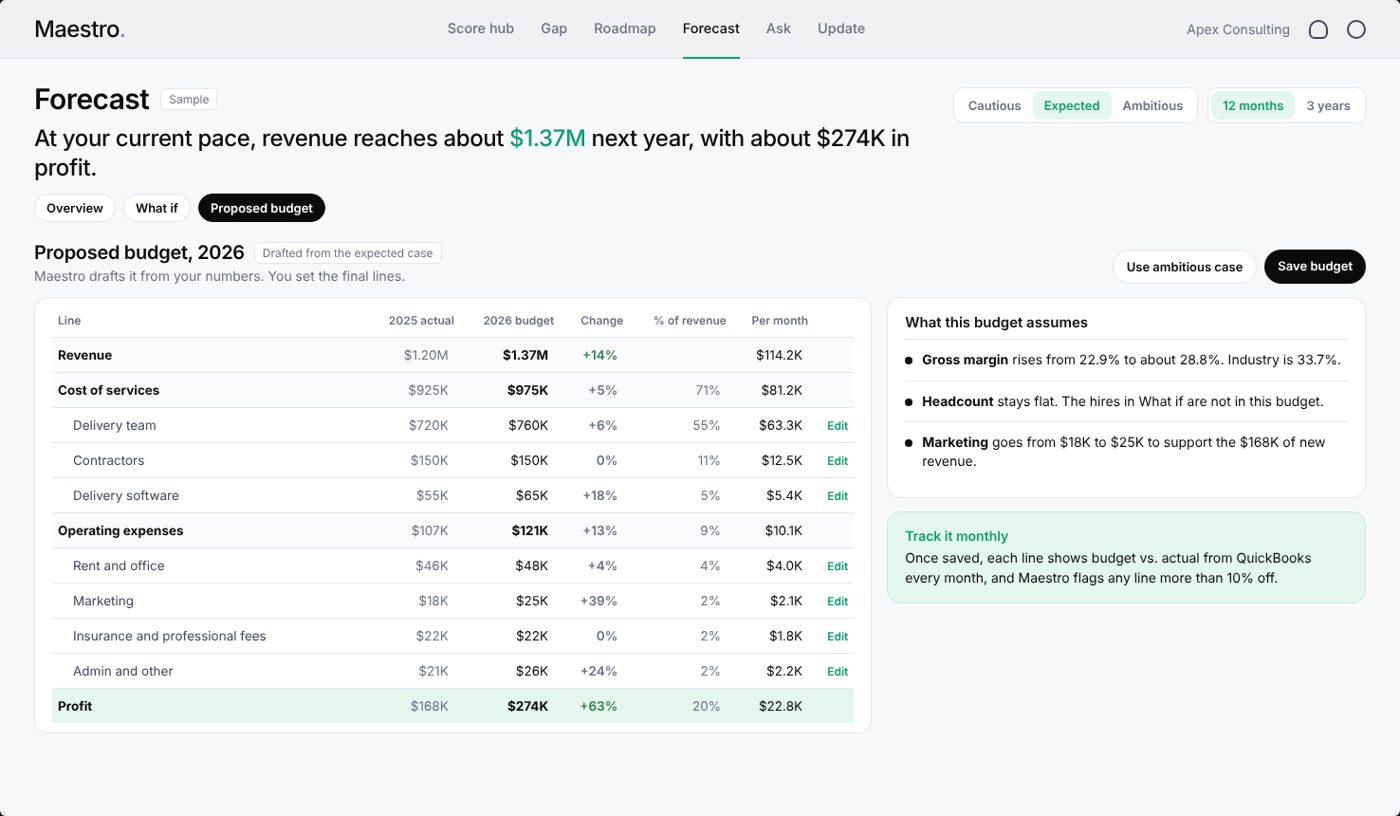Click the circle icon at the header's far right
Viewport: 1400px width, 816px height.
[x=1356, y=30]
